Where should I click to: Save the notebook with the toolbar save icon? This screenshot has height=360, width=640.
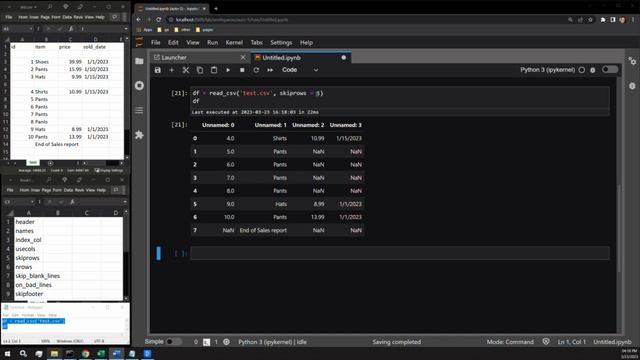click(158, 70)
